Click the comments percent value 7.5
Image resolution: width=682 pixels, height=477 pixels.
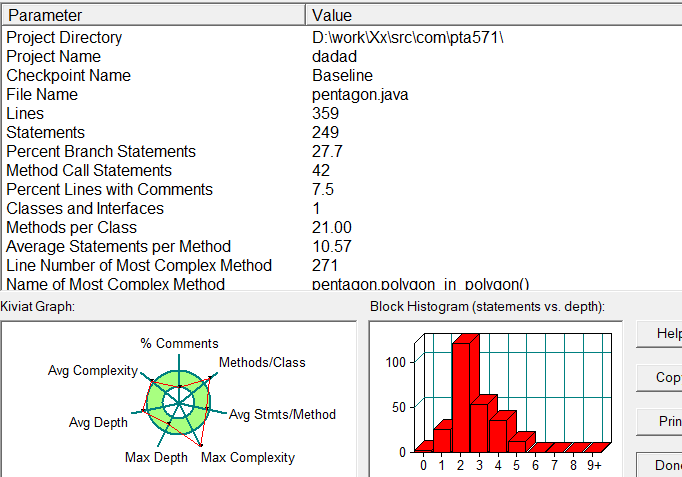pyautogui.click(x=323, y=190)
